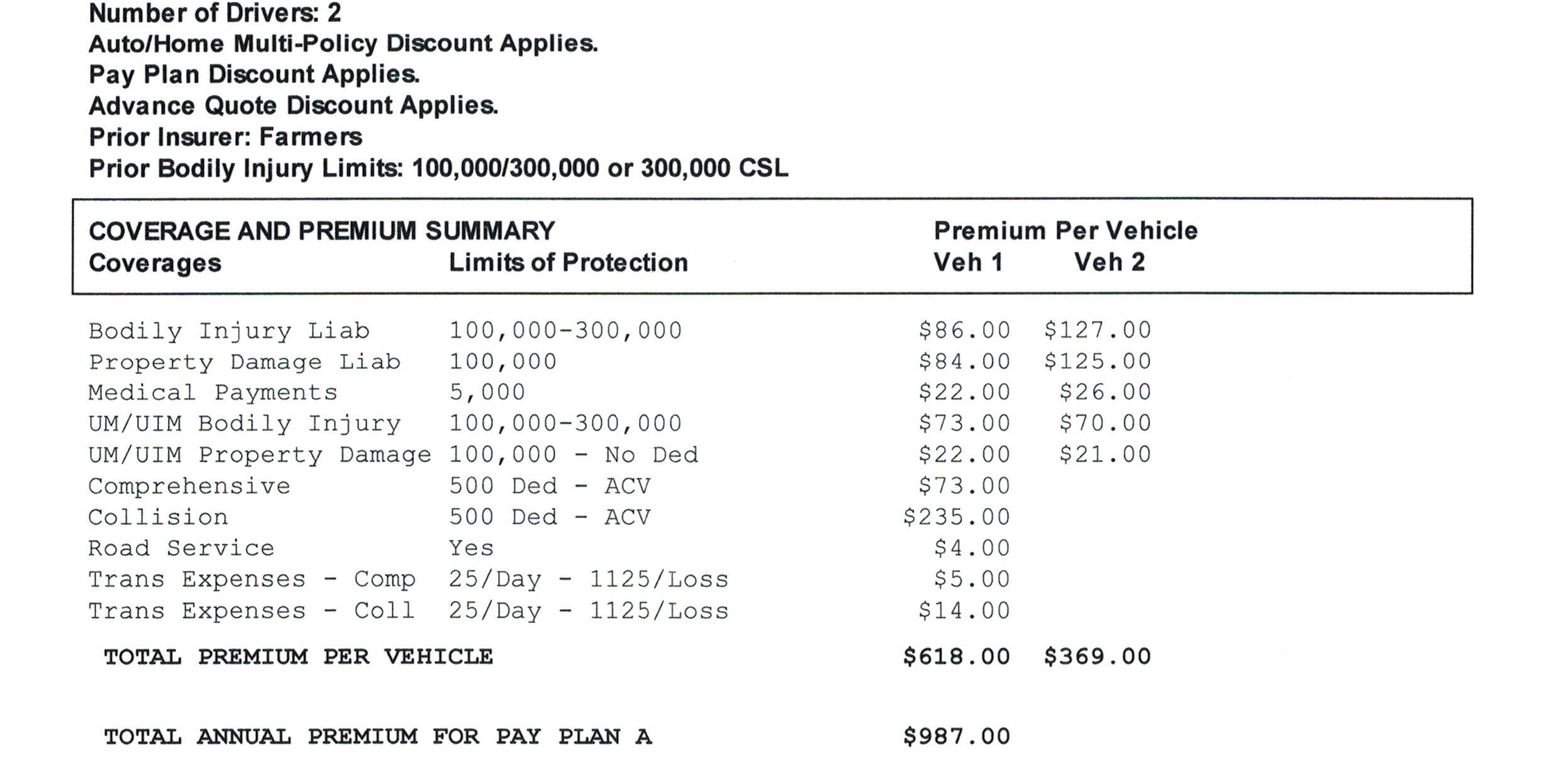Select the Veh 2 column header
This screenshot has width=1559, height=784.
1109,262
